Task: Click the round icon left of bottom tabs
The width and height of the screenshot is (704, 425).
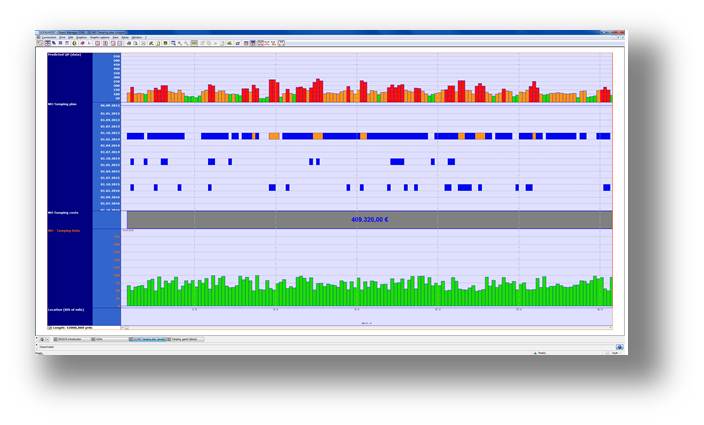Action: pyautogui.click(x=42, y=339)
